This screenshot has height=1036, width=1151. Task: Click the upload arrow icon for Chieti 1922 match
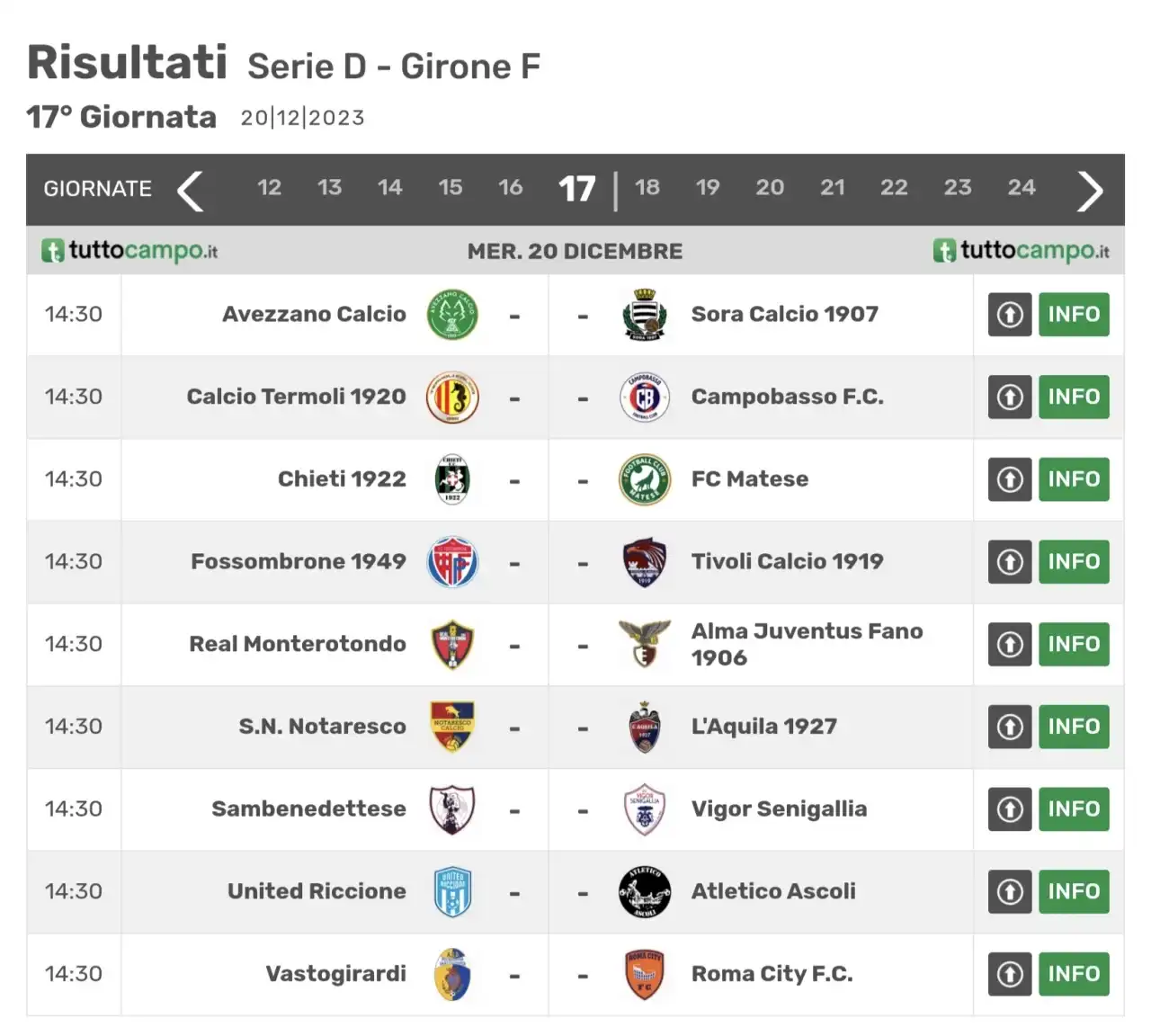point(1010,479)
